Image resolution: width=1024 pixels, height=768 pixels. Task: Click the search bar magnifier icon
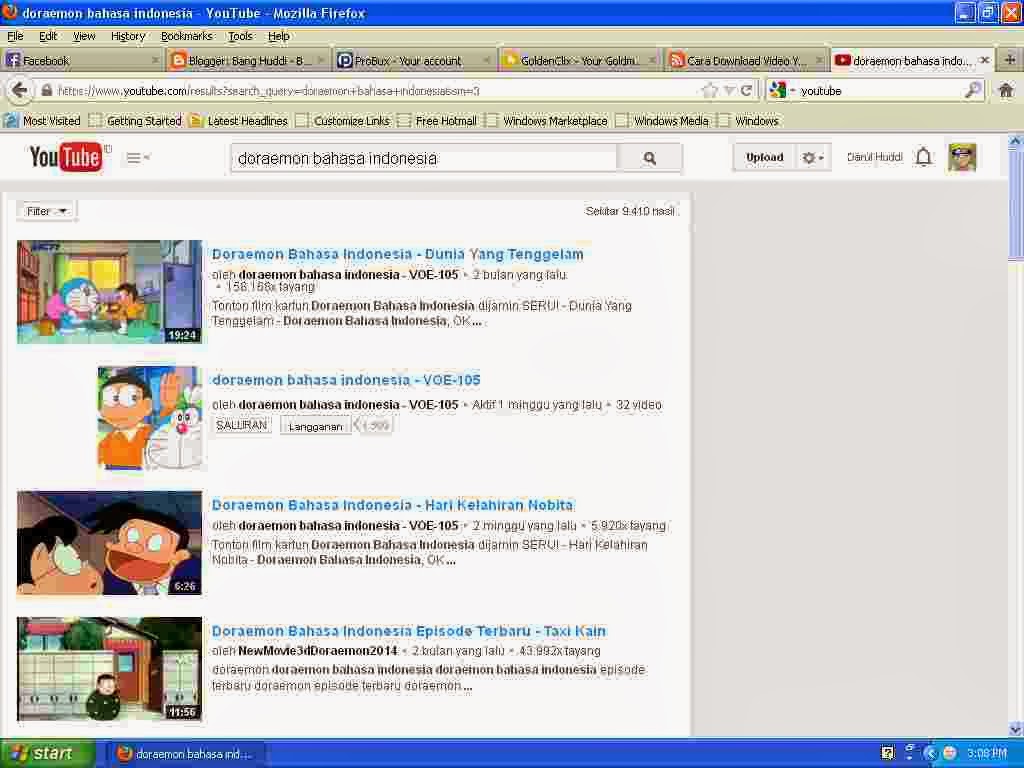[973, 91]
